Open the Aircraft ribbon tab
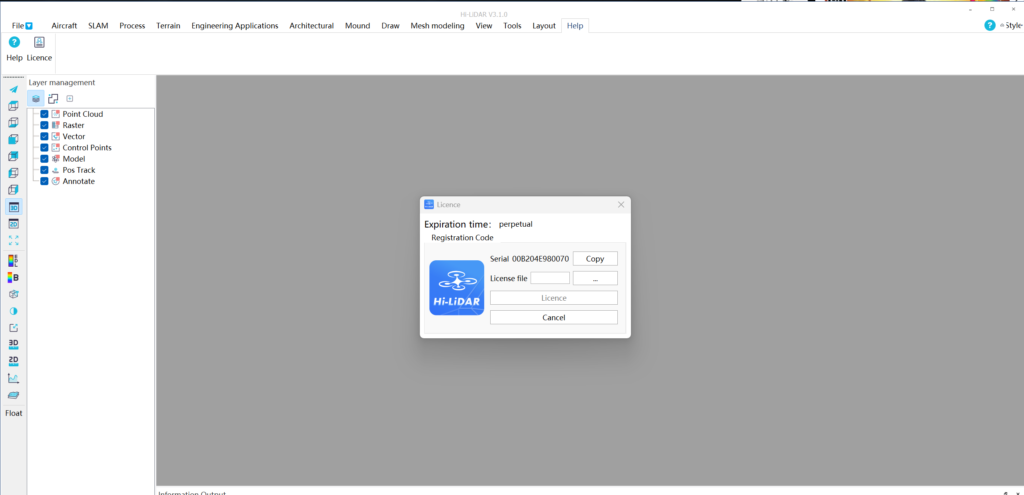This screenshot has height=495, width=1024. (64, 25)
